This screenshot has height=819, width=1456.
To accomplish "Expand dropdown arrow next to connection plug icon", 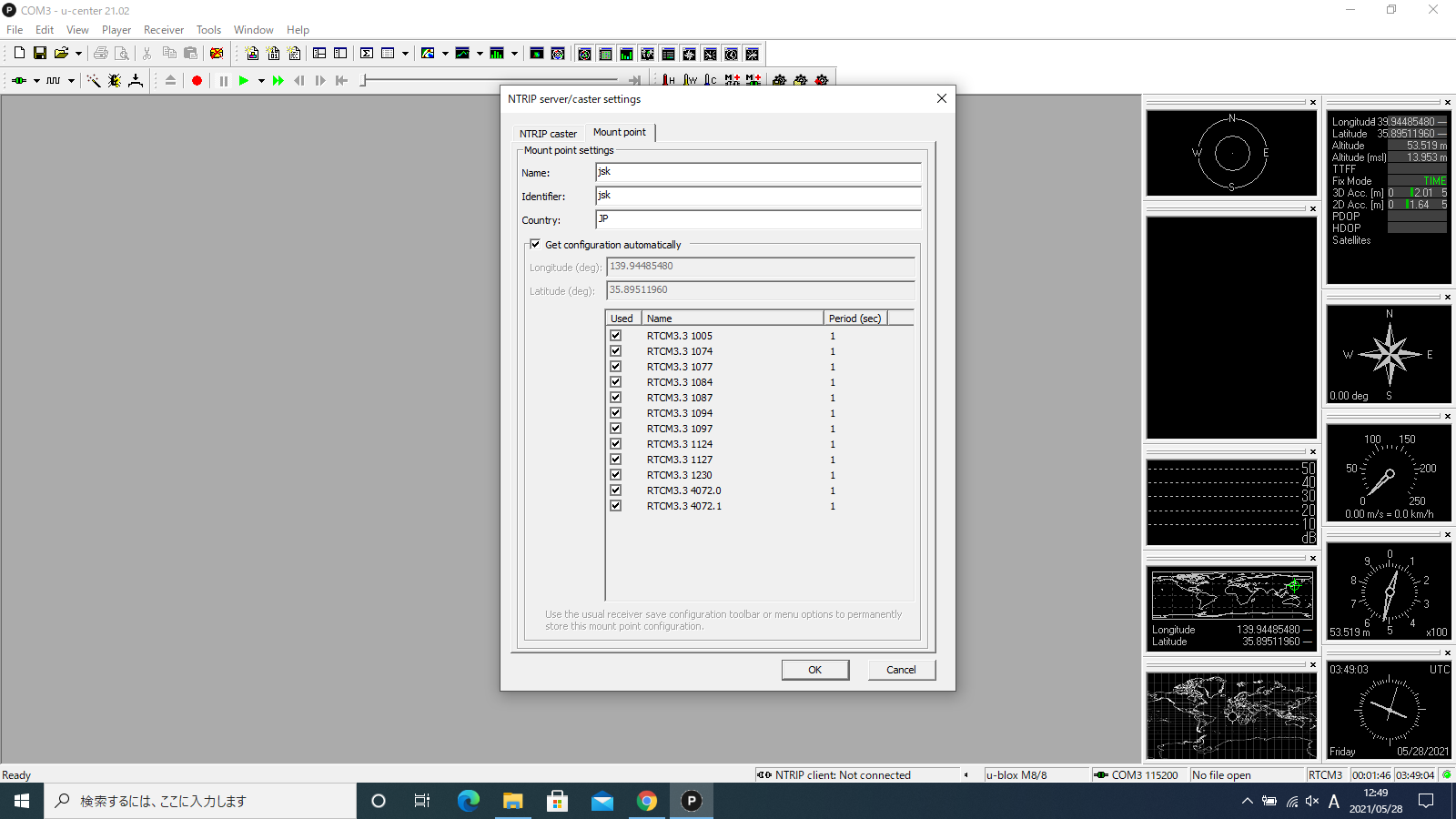I will tap(36, 81).
